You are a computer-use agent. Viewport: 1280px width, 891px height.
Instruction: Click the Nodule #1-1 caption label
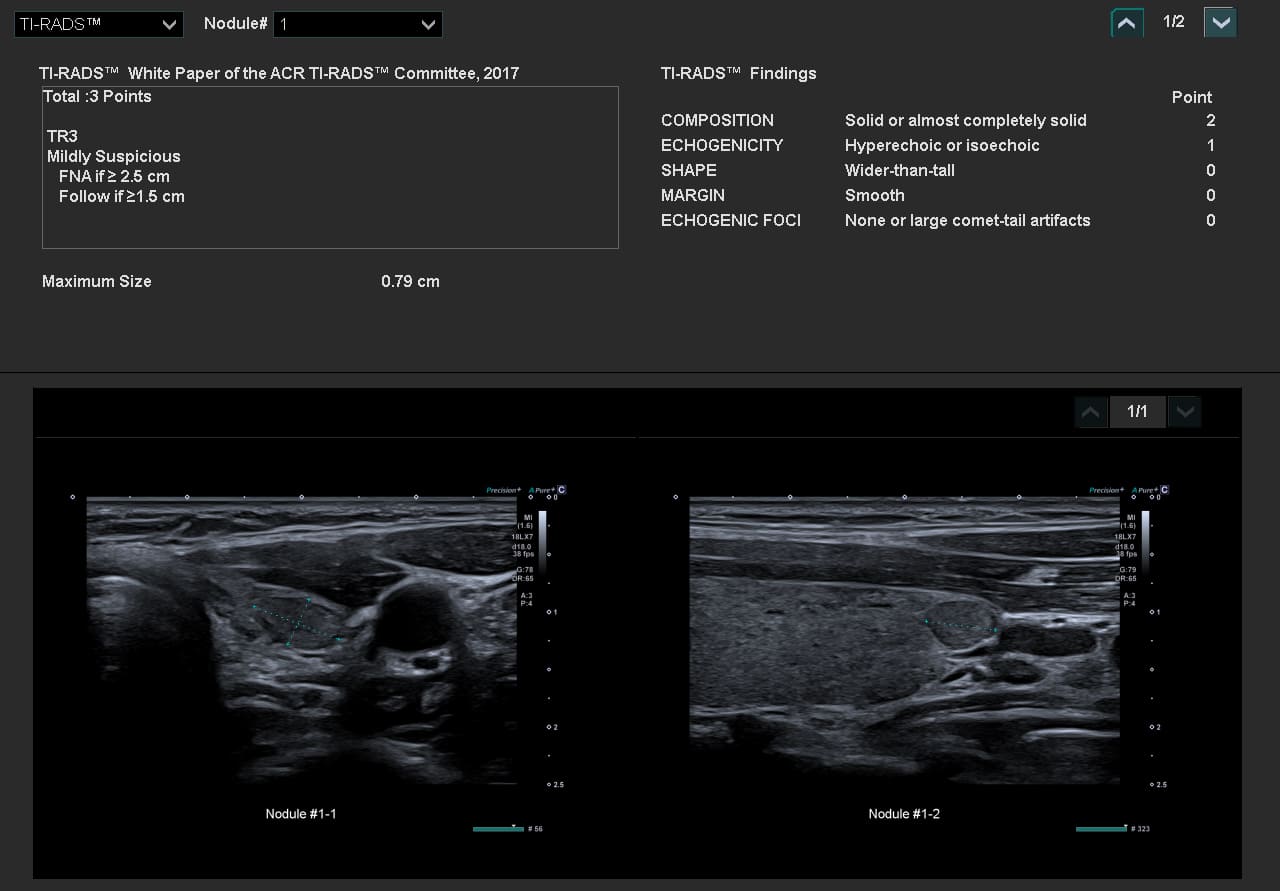pos(301,814)
